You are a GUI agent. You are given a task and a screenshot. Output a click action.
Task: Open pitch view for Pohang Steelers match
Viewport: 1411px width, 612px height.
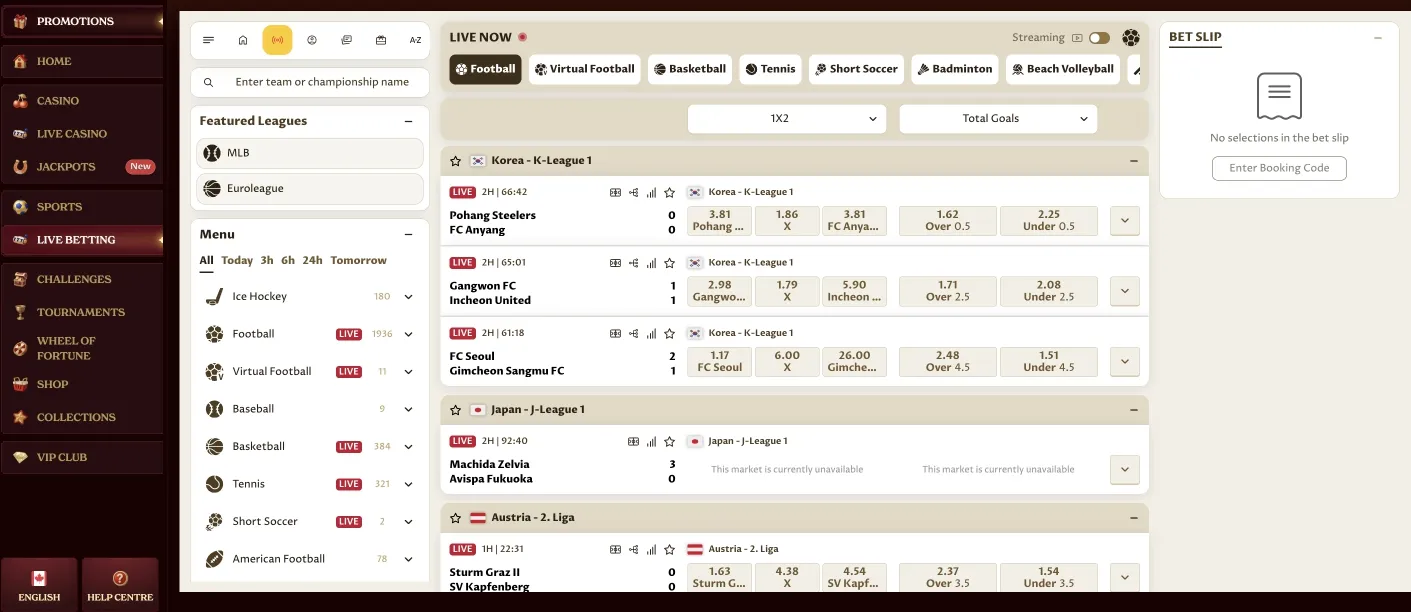click(616, 192)
